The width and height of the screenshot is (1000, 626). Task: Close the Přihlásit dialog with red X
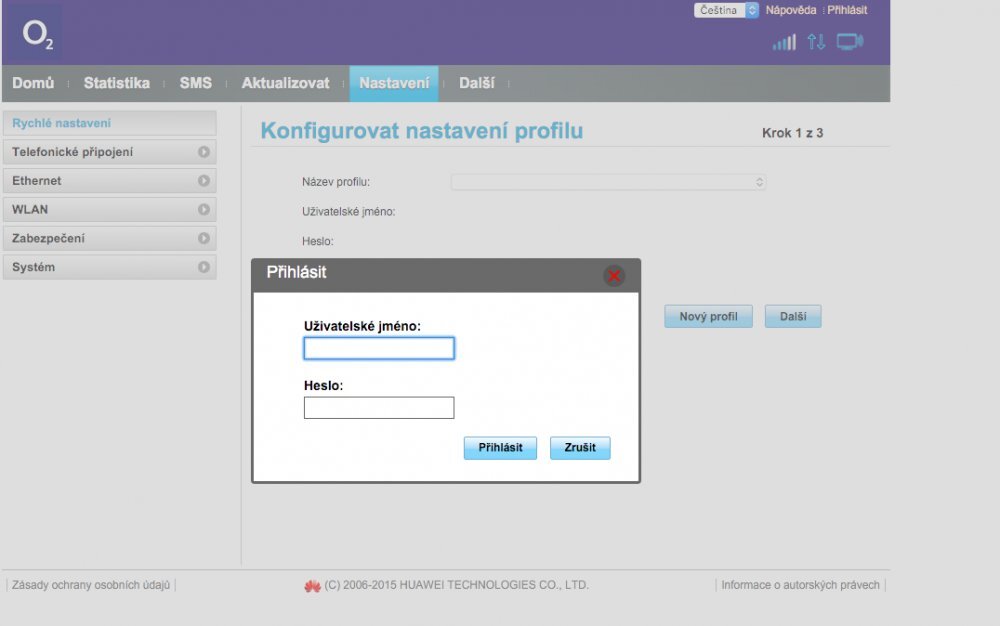[x=614, y=275]
